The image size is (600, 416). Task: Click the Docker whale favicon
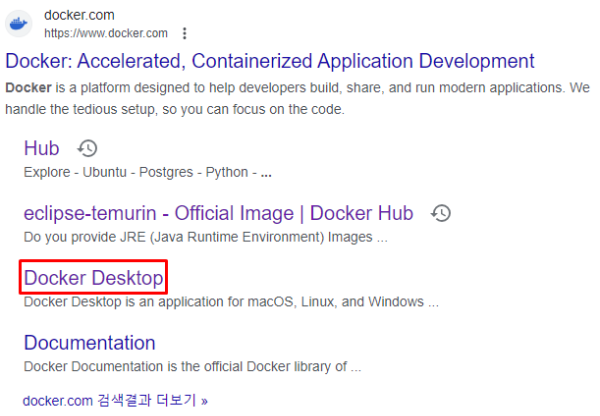(x=18, y=24)
